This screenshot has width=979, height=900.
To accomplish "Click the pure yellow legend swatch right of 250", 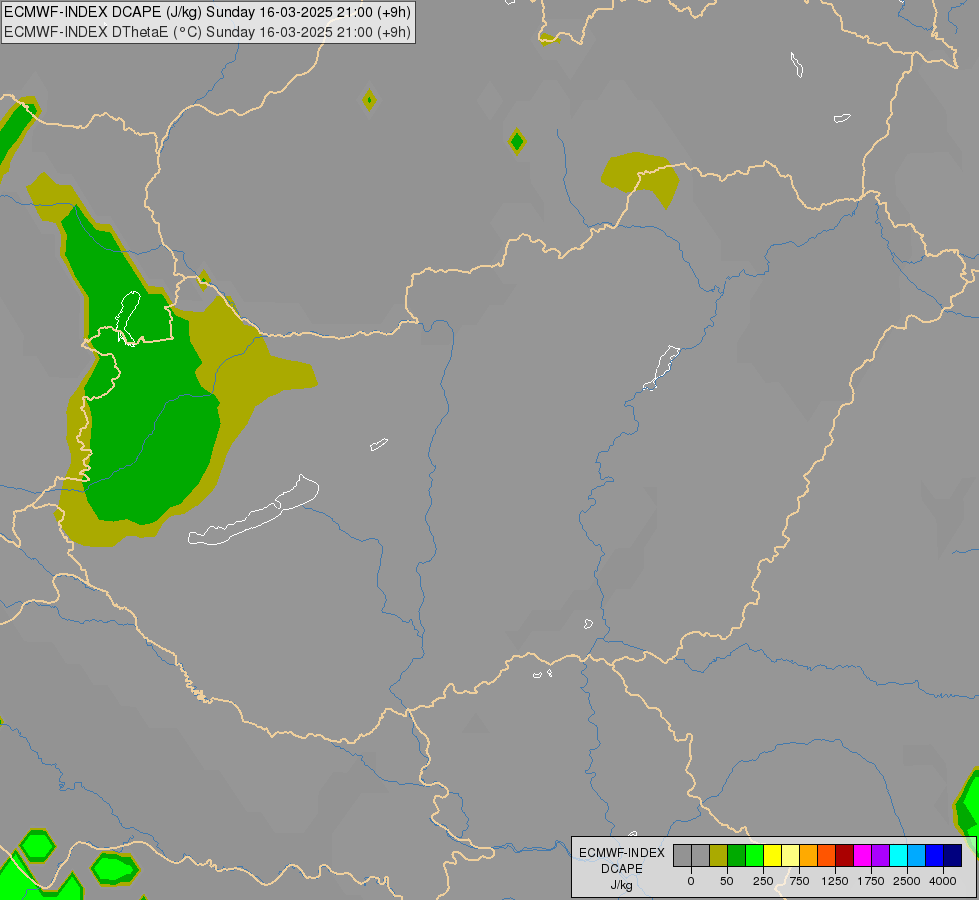I will [772, 856].
